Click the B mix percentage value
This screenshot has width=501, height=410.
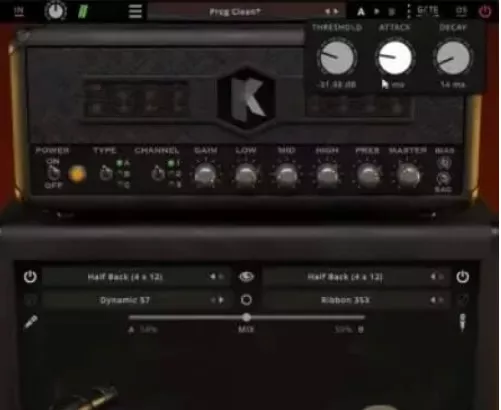coord(343,330)
